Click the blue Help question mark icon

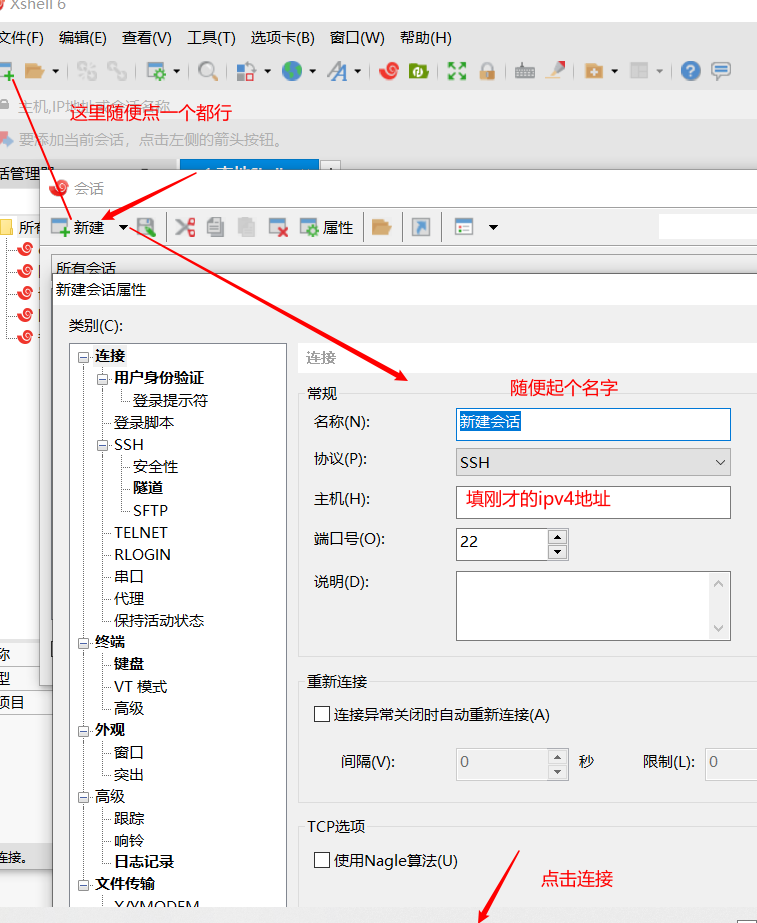(x=690, y=71)
